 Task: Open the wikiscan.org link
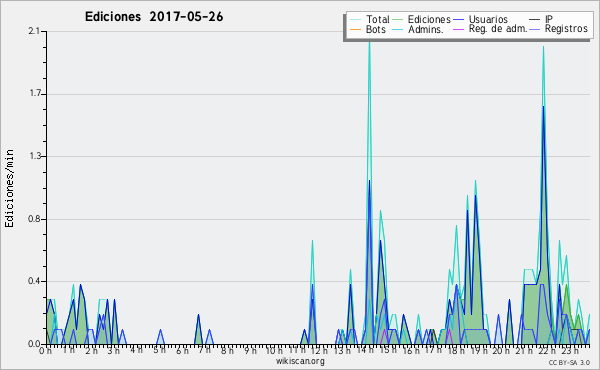300,361
